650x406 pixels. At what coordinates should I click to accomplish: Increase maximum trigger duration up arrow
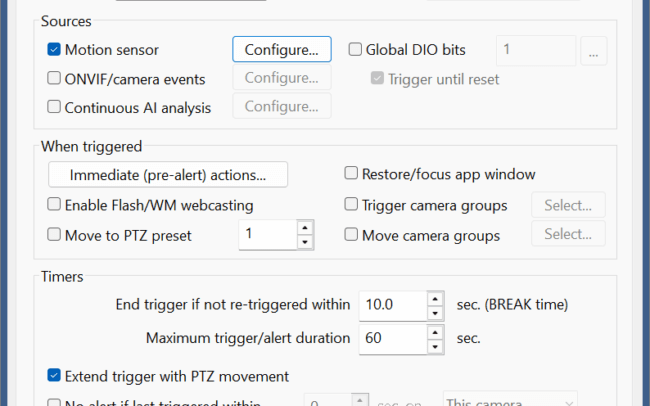[435, 332]
